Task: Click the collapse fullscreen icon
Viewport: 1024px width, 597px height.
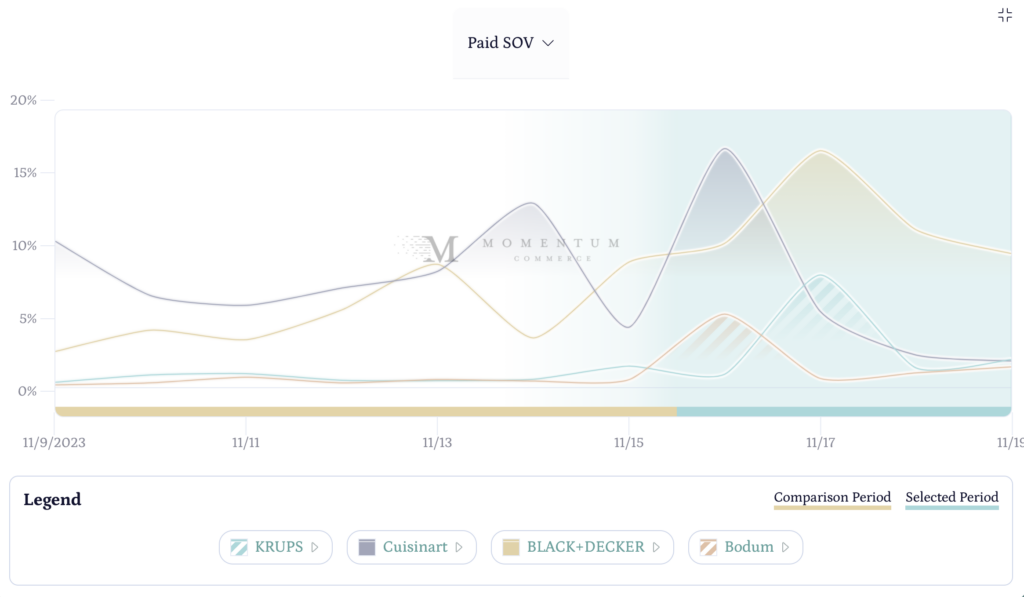Action: click(x=1005, y=15)
